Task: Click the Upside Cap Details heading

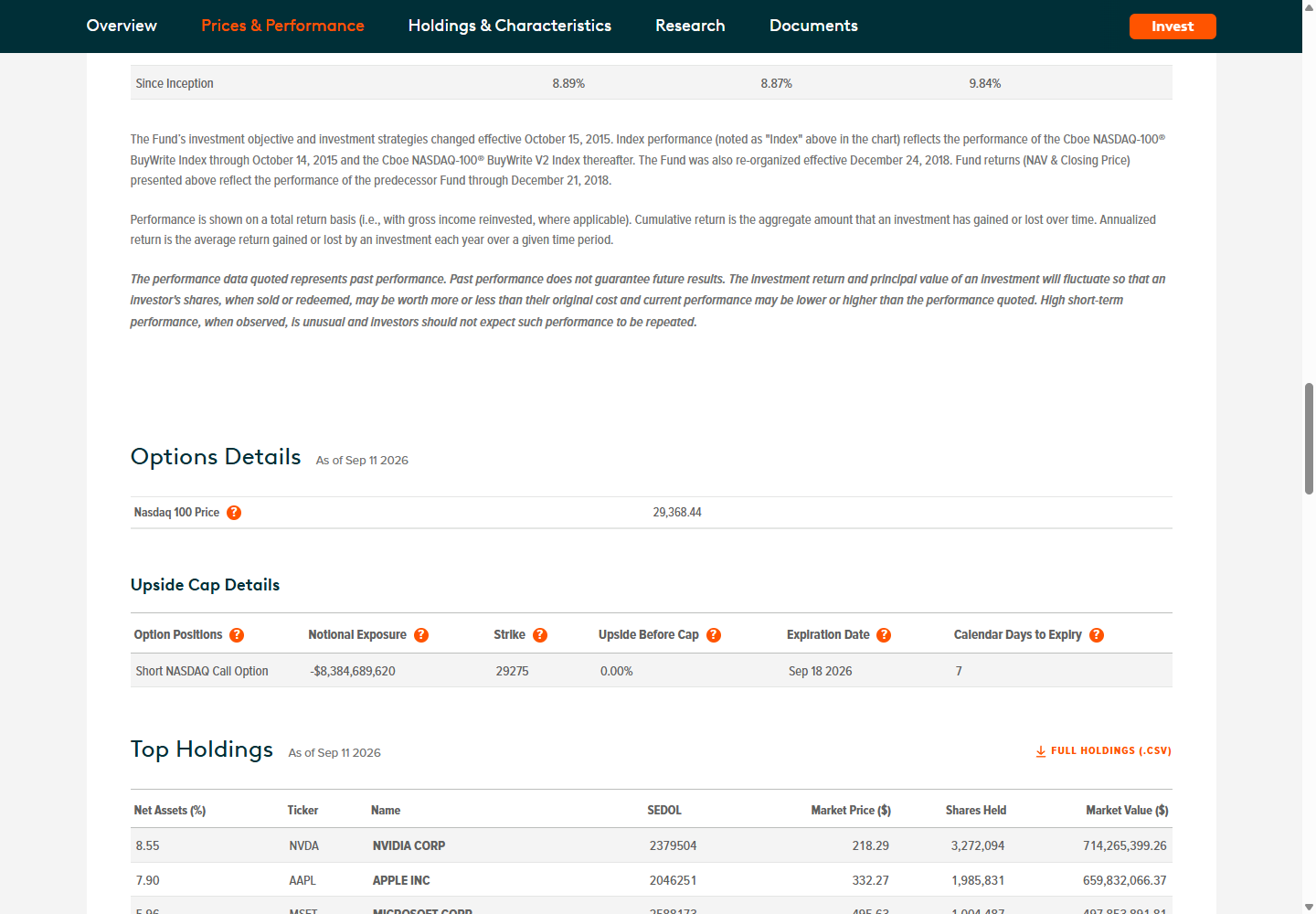Action: (206, 585)
